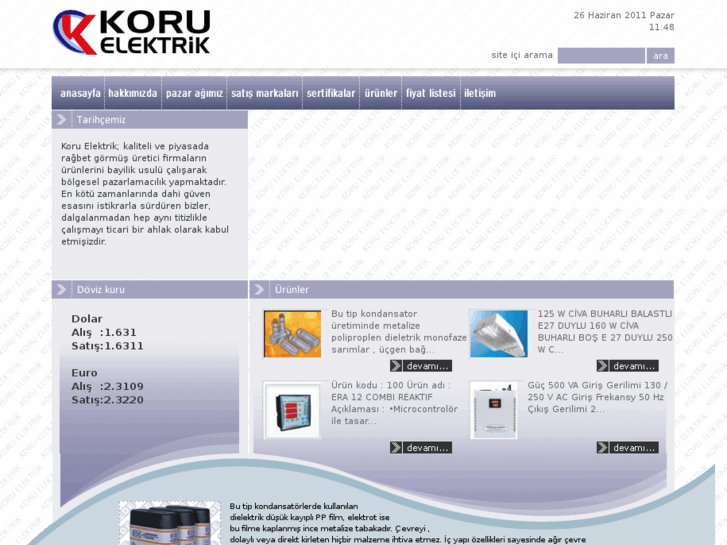Click the Ürünler section title

[291, 290]
